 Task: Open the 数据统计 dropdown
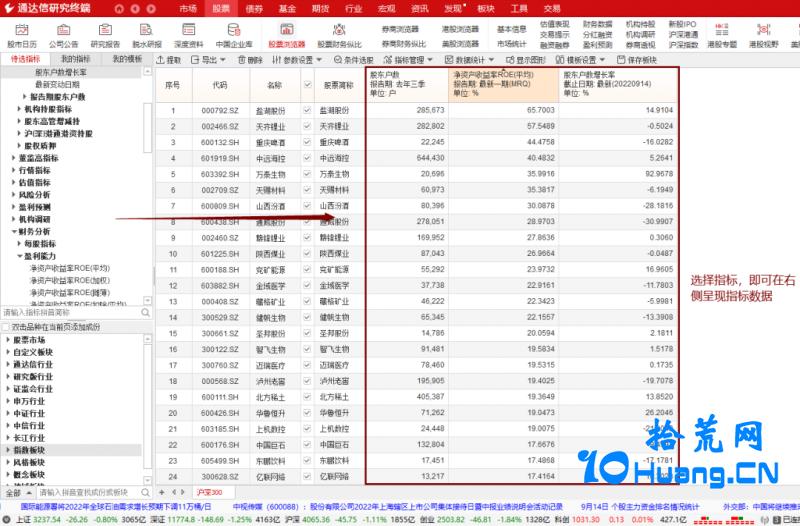click(x=469, y=60)
